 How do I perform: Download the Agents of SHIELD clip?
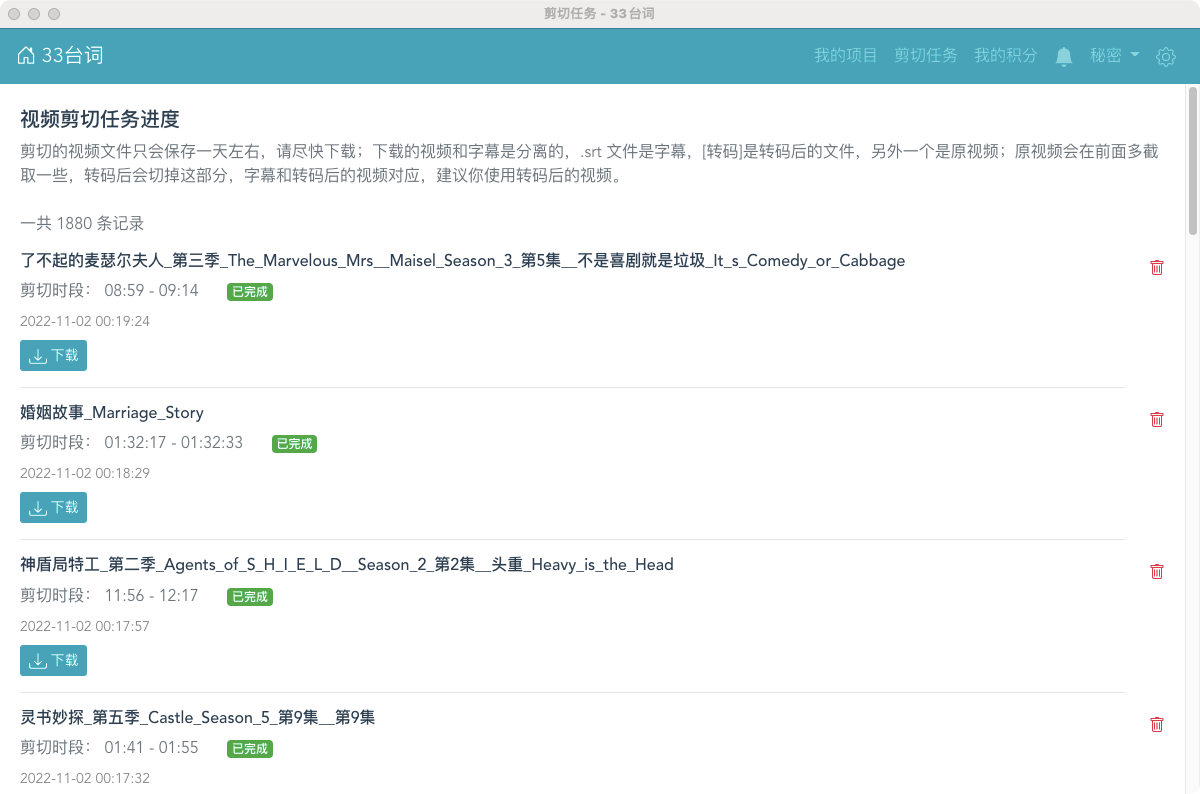click(53, 660)
